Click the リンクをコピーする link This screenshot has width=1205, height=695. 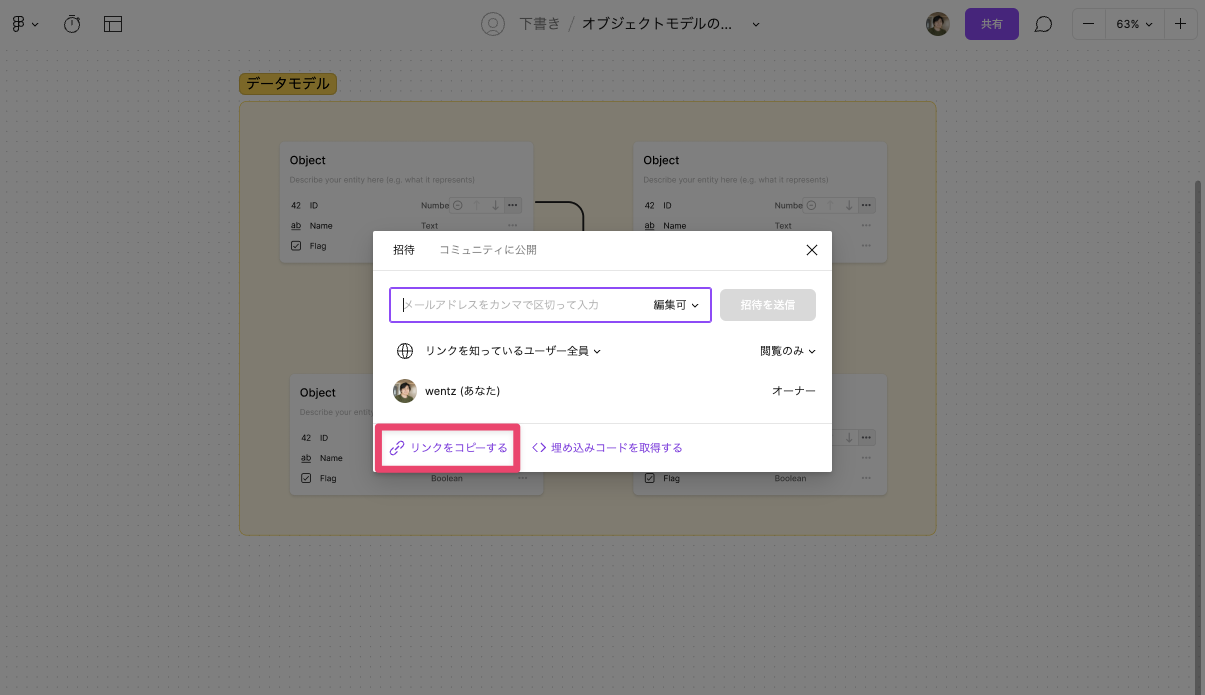(x=447, y=447)
